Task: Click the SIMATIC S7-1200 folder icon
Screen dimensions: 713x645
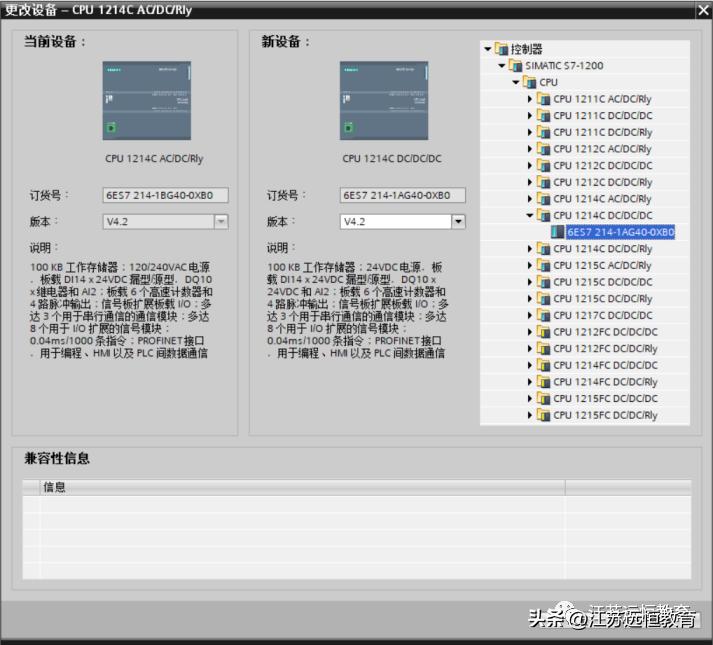Action: point(515,65)
